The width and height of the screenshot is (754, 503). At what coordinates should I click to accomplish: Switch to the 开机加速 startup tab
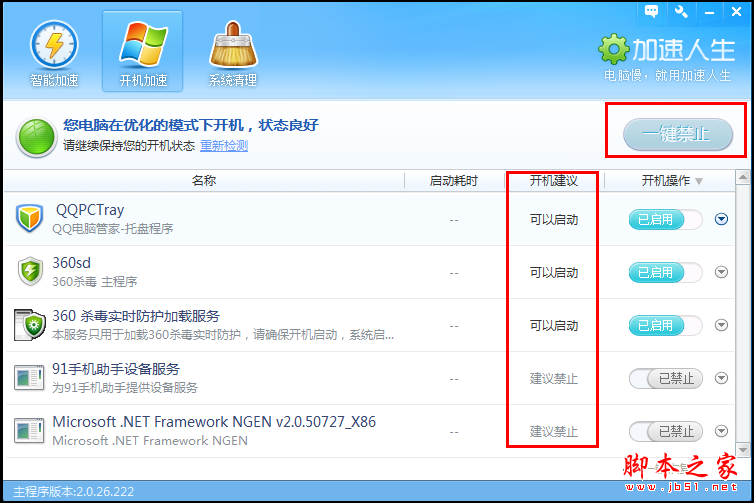(143, 51)
